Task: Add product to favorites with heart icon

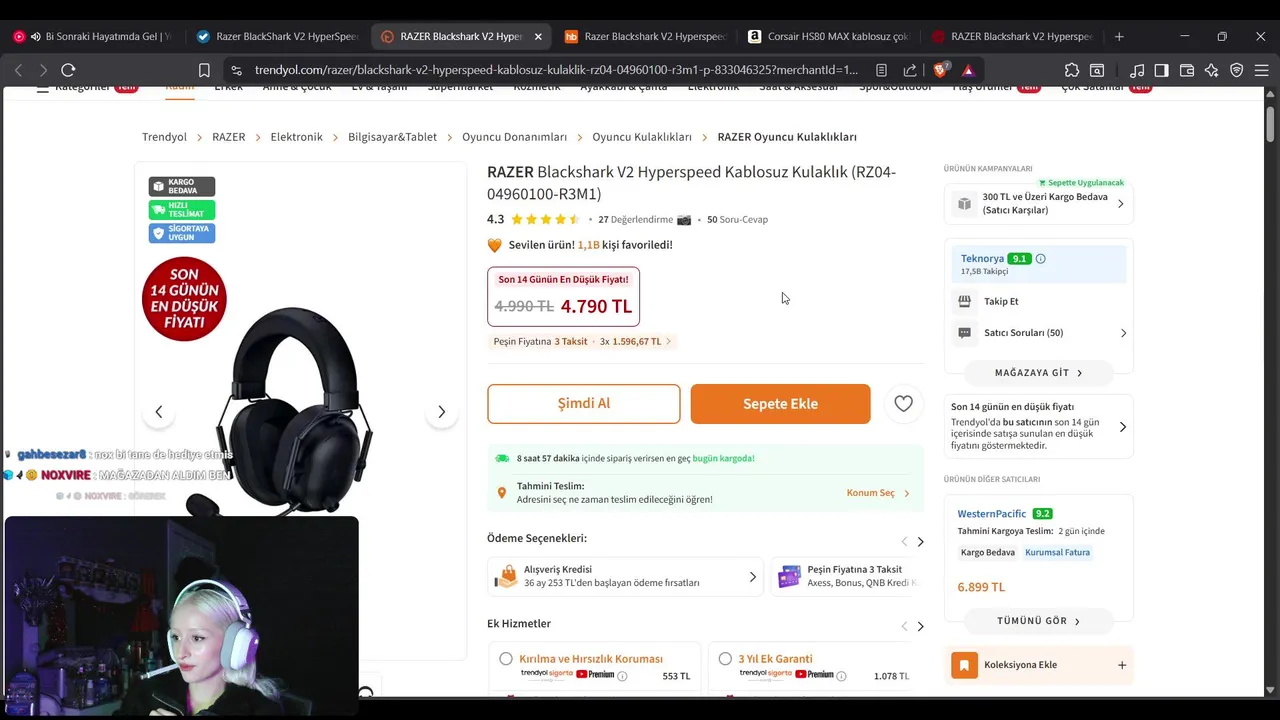Action: [903, 404]
